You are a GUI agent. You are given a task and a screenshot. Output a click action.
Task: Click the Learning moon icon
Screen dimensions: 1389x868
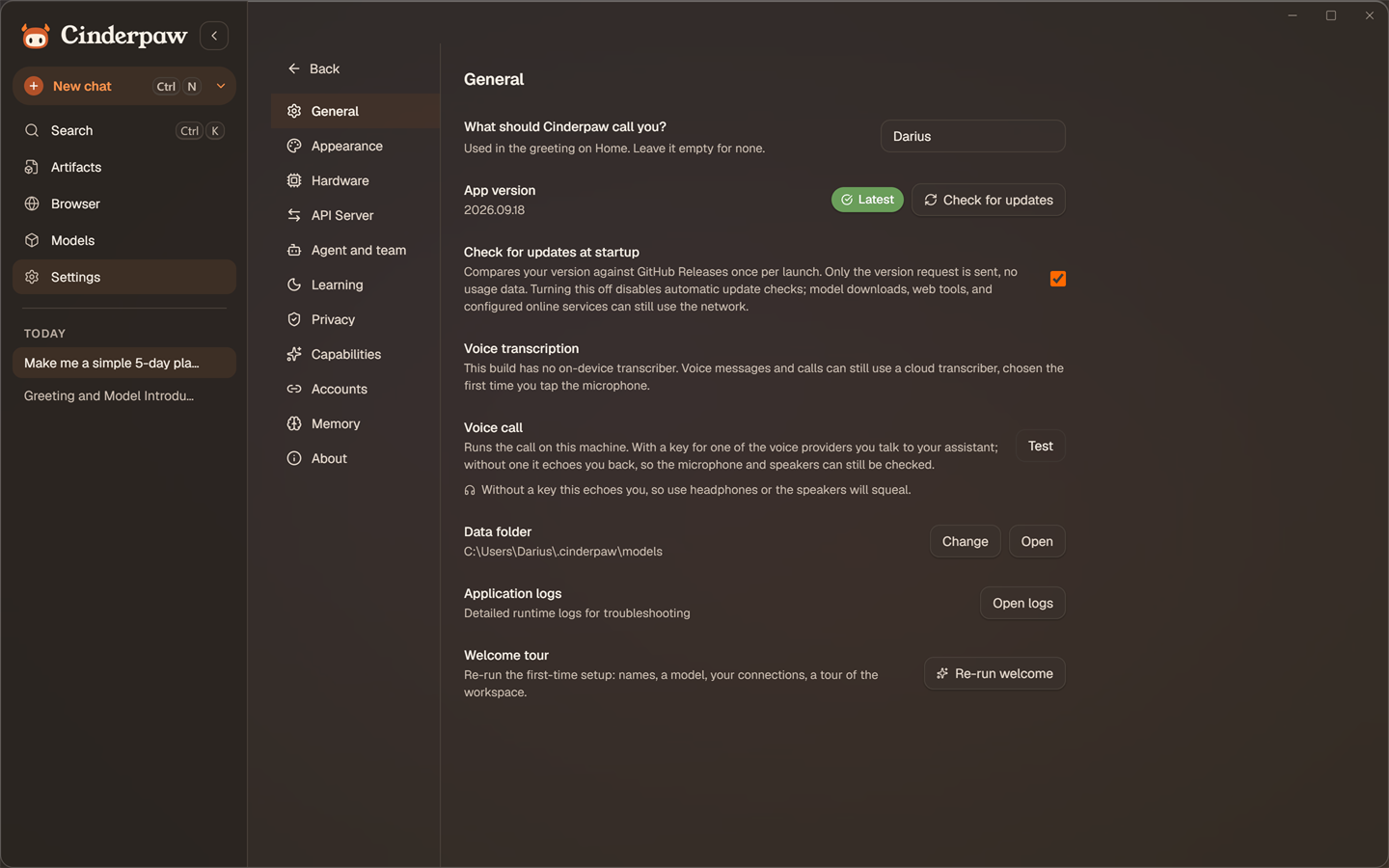294,285
